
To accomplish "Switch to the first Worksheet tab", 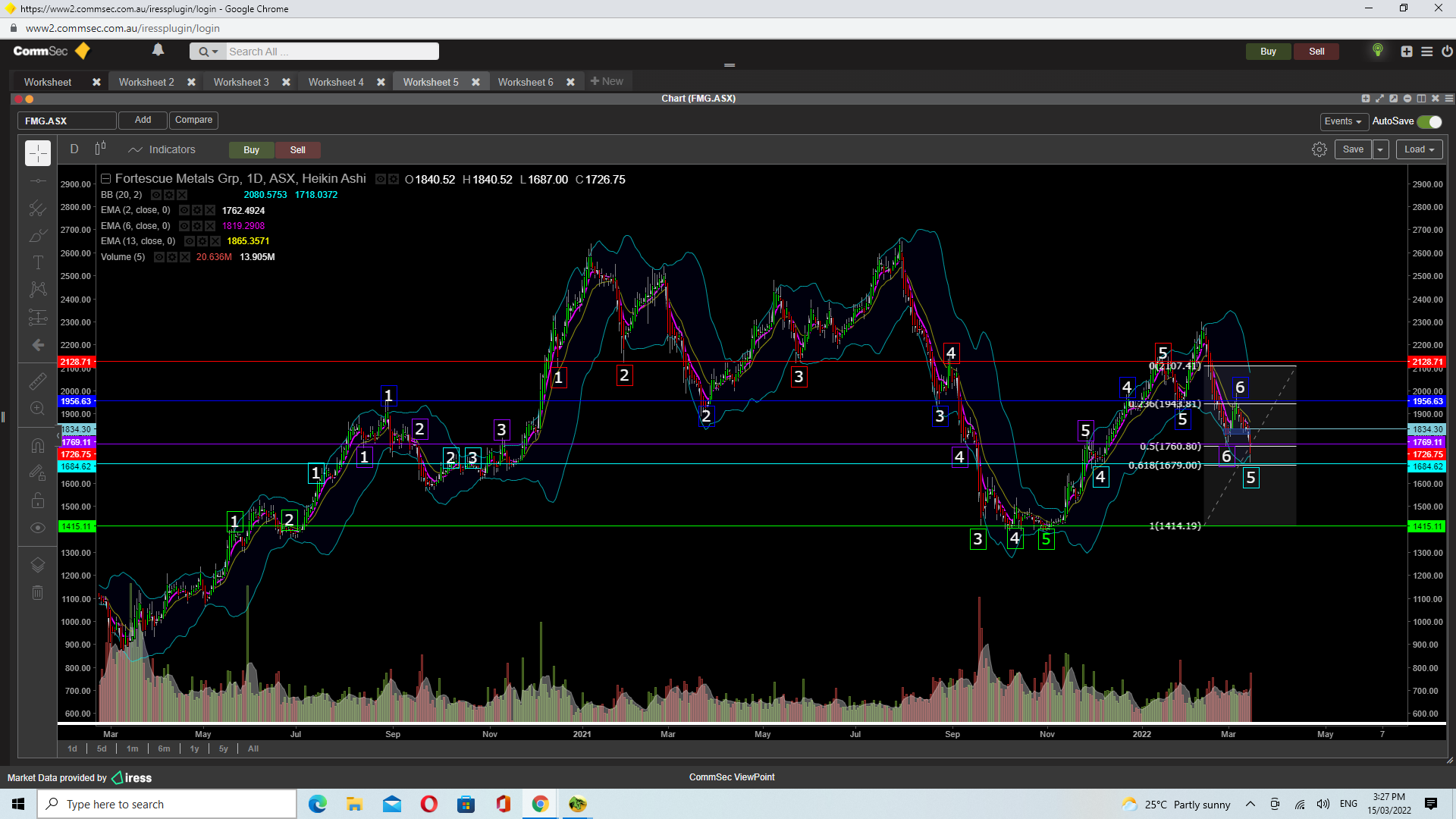I will pyautogui.click(x=48, y=82).
